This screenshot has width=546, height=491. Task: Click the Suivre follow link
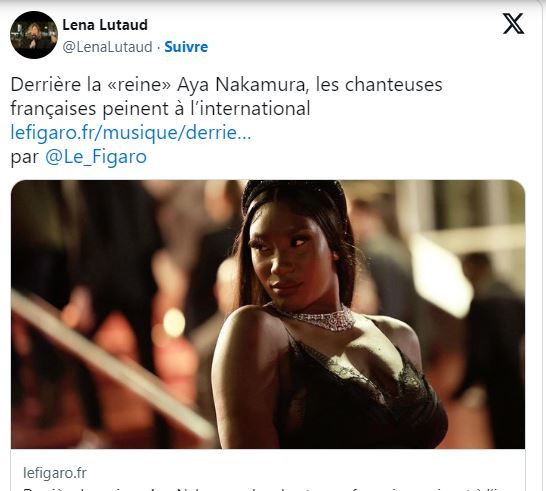pyautogui.click(x=186, y=47)
